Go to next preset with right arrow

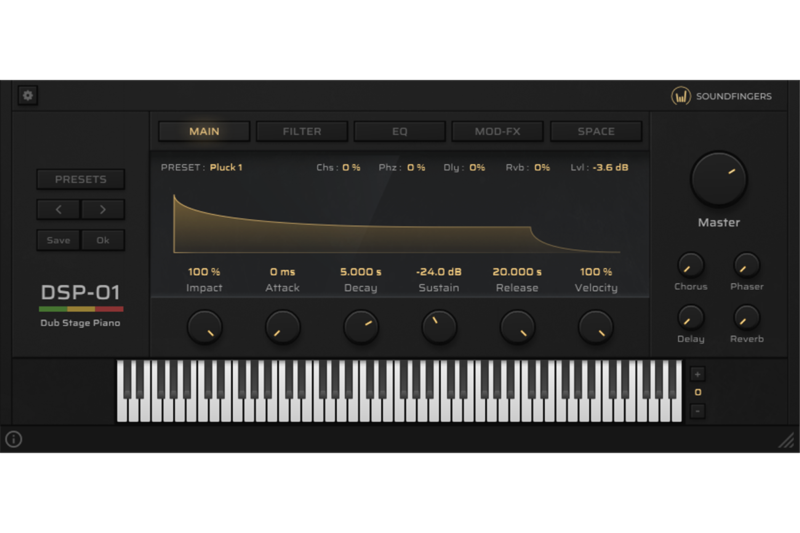click(103, 210)
